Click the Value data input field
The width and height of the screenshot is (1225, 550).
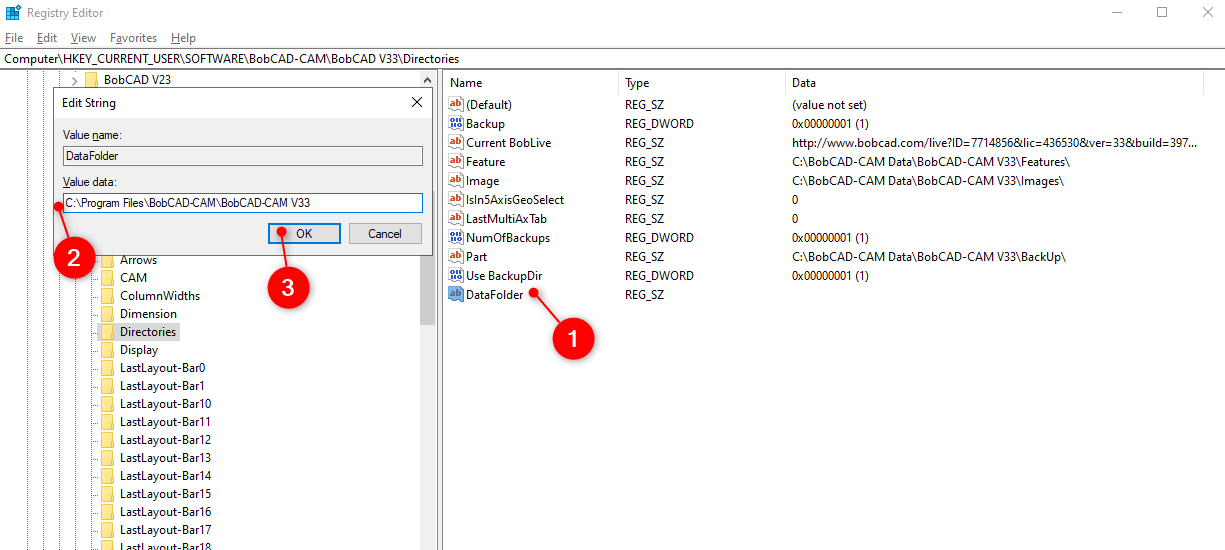coord(243,203)
